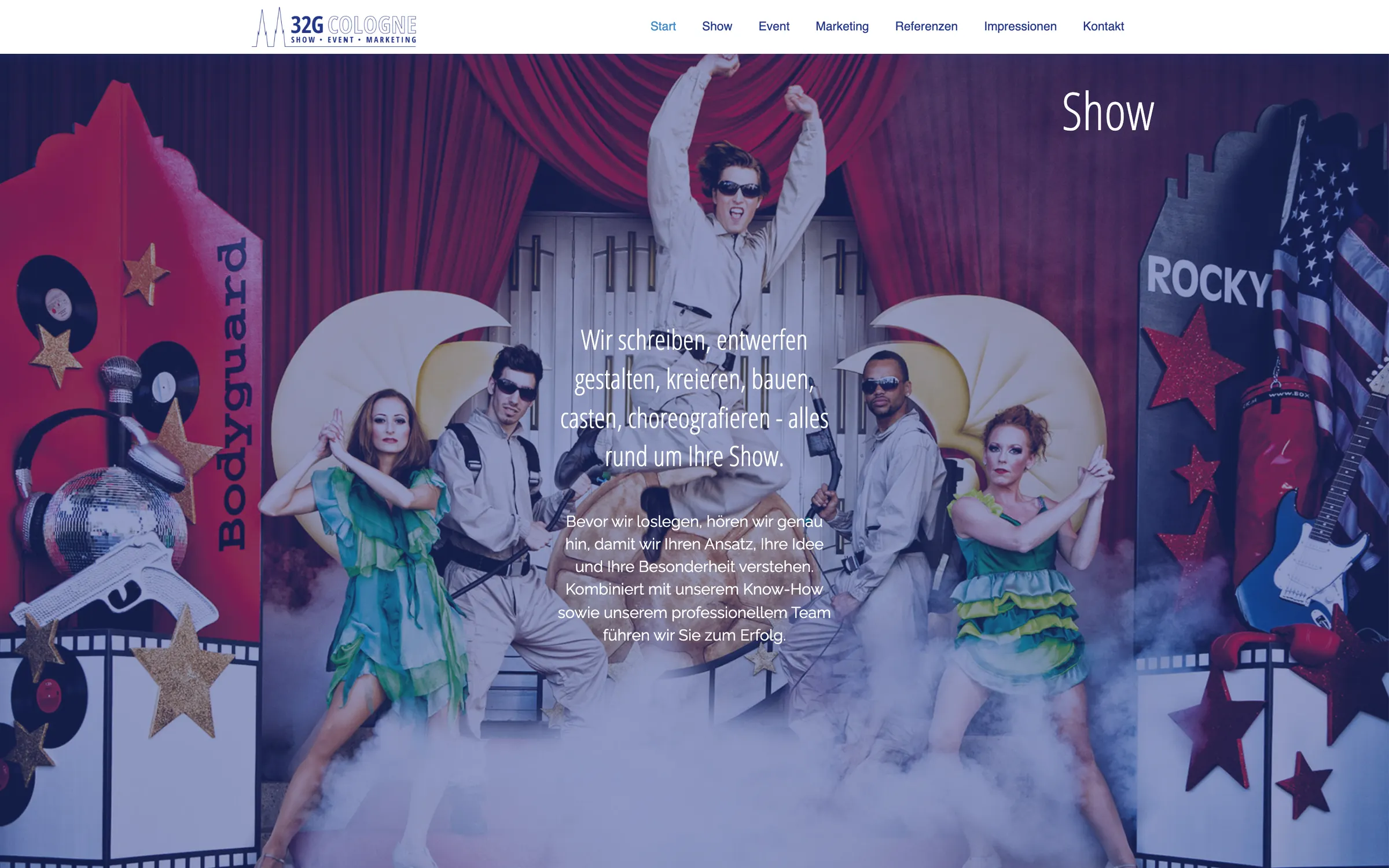
Task: Open the Start menu item
Action: pyautogui.click(x=663, y=27)
